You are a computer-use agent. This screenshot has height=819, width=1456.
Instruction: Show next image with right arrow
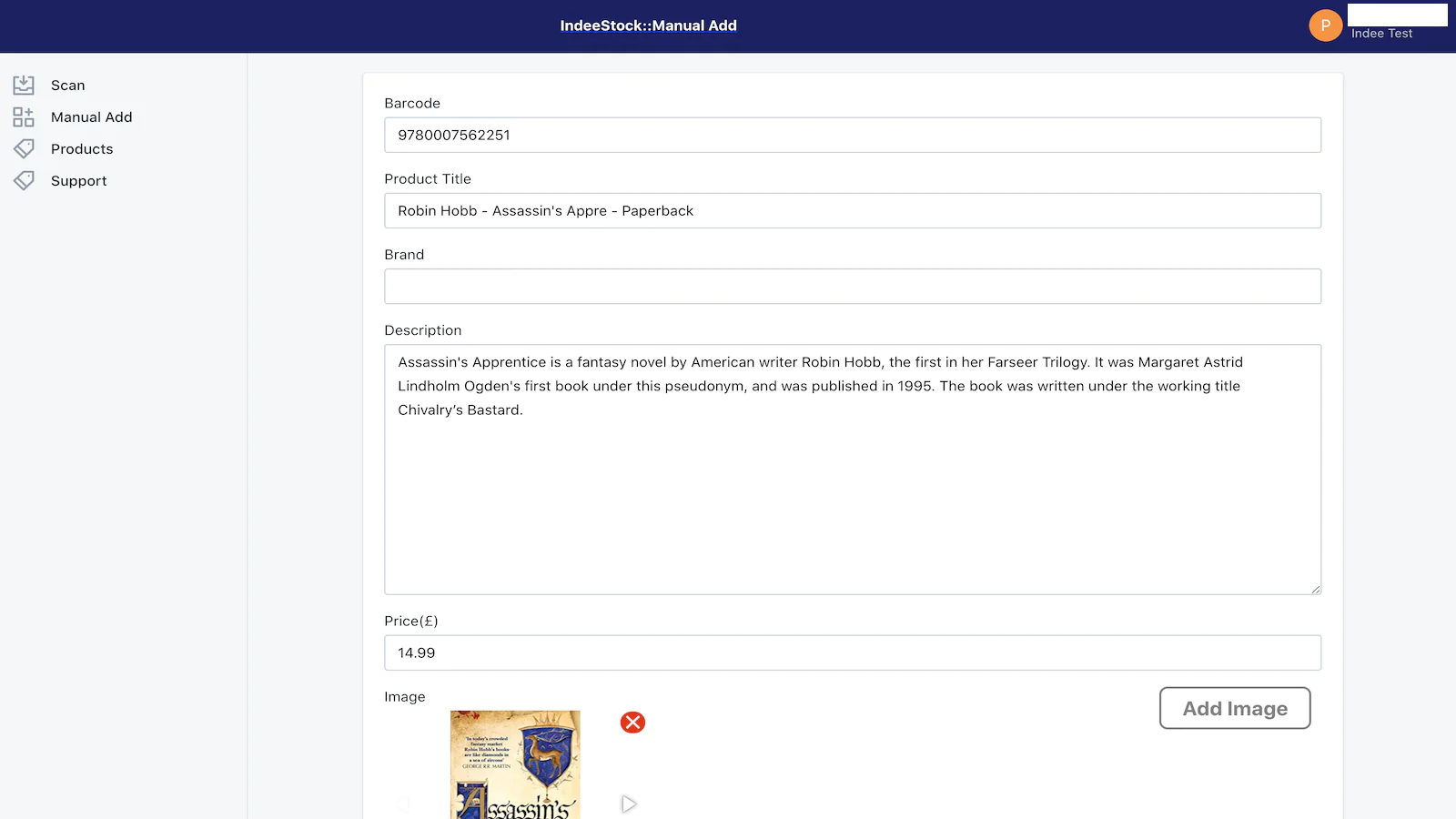(629, 804)
